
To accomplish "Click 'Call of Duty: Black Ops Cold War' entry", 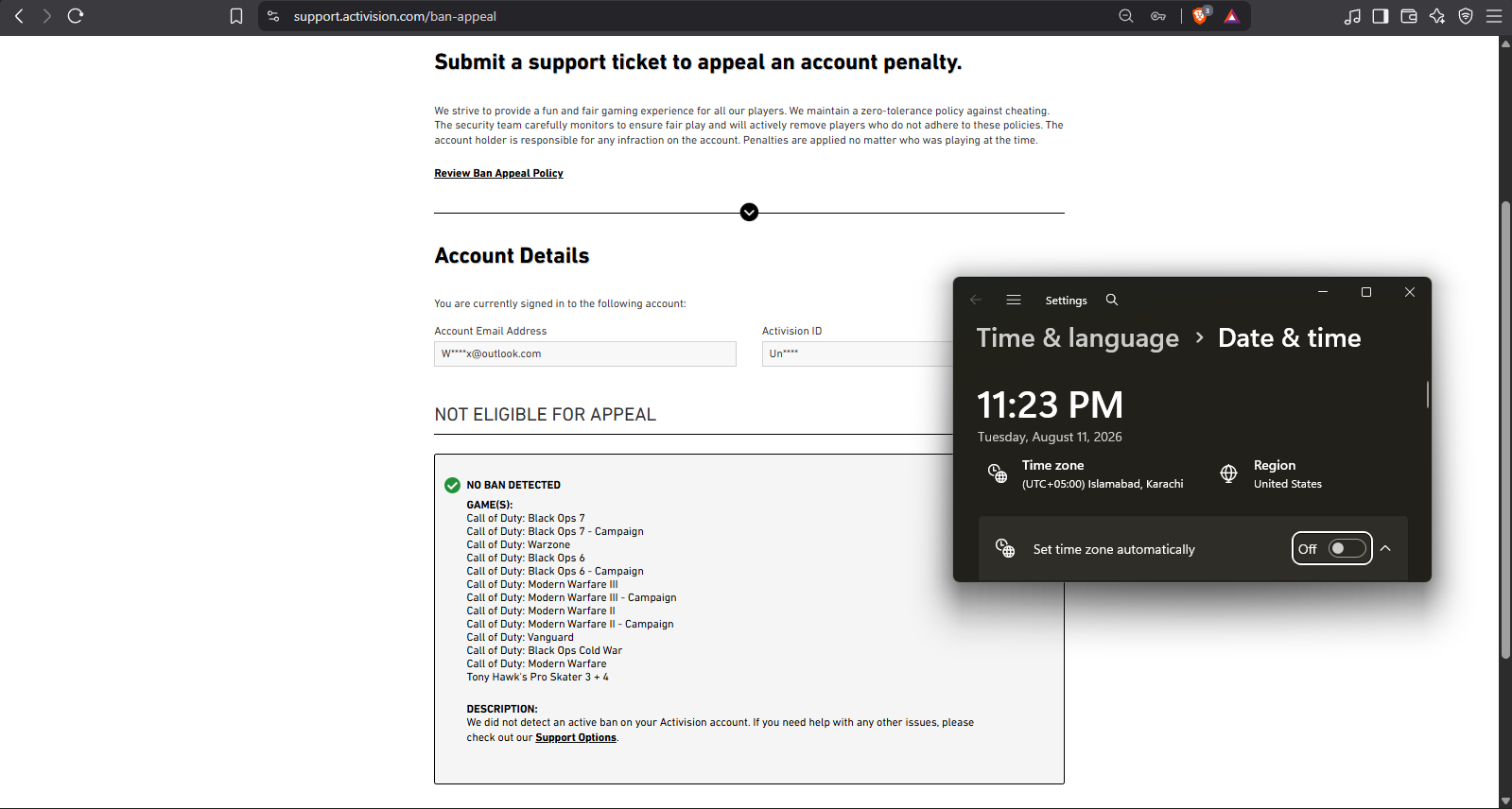I will coord(545,651).
